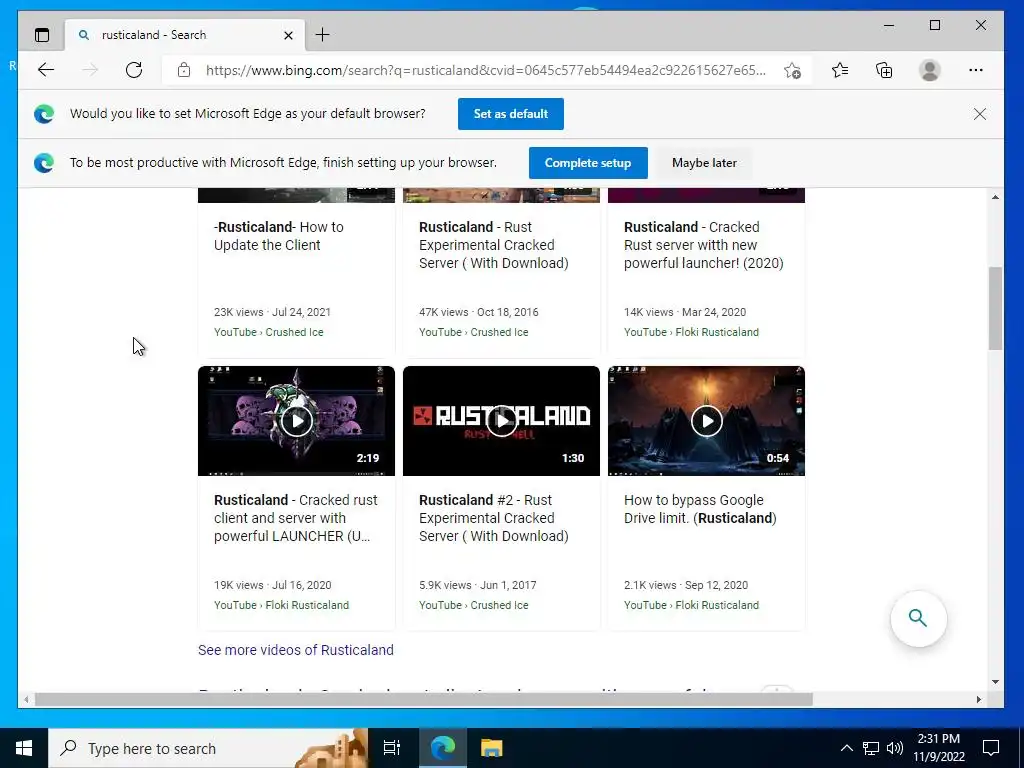Click 14K views · Mar 24, 2020 text

point(685,312)
